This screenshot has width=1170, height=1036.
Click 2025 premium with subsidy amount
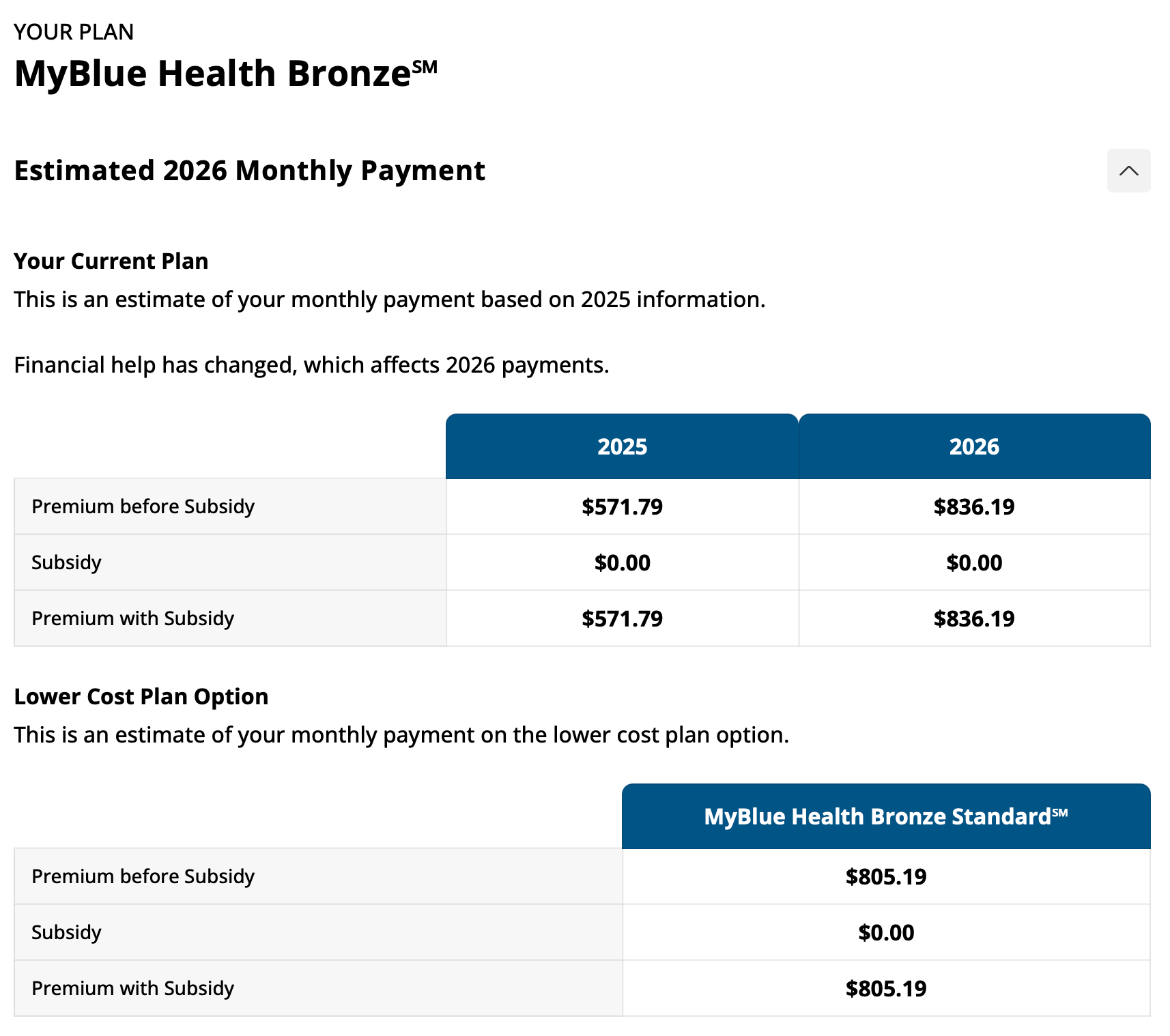[x=622, y=619]
